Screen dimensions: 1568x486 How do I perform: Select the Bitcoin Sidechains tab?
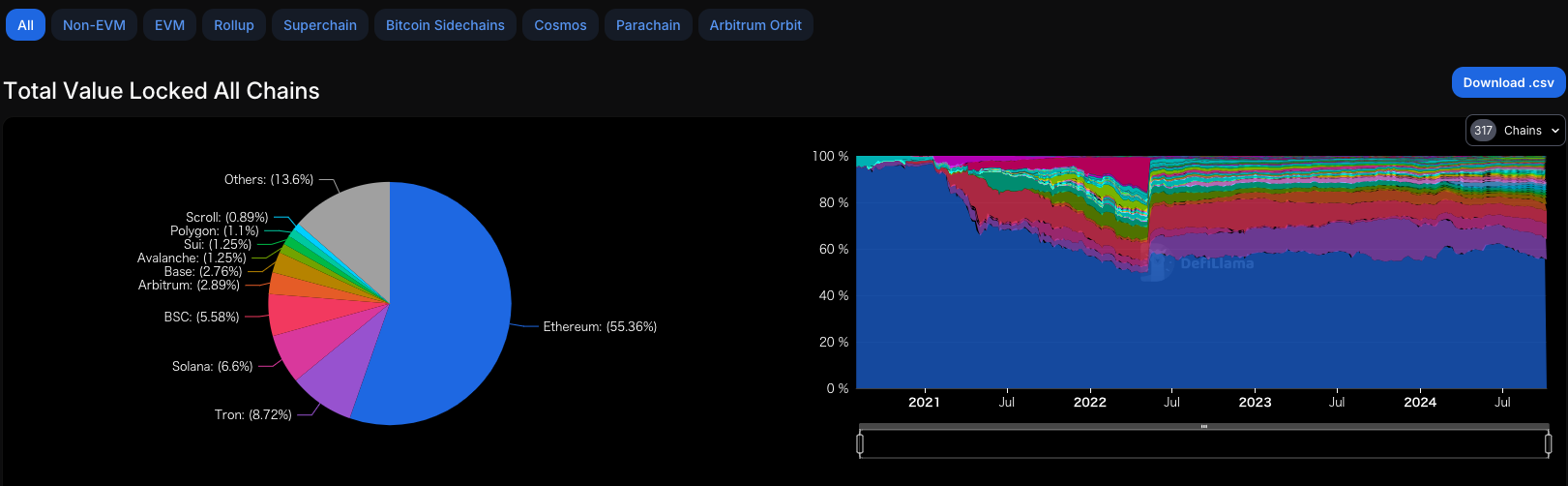click(x=445, y=25)
